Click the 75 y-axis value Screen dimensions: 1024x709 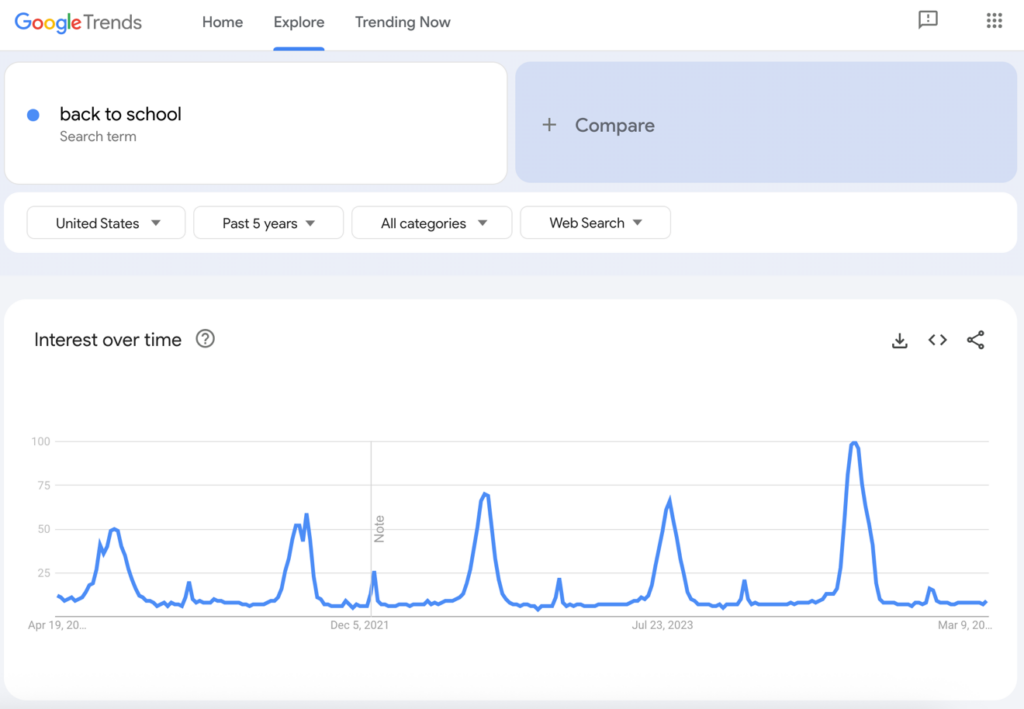tap(44, 485)
